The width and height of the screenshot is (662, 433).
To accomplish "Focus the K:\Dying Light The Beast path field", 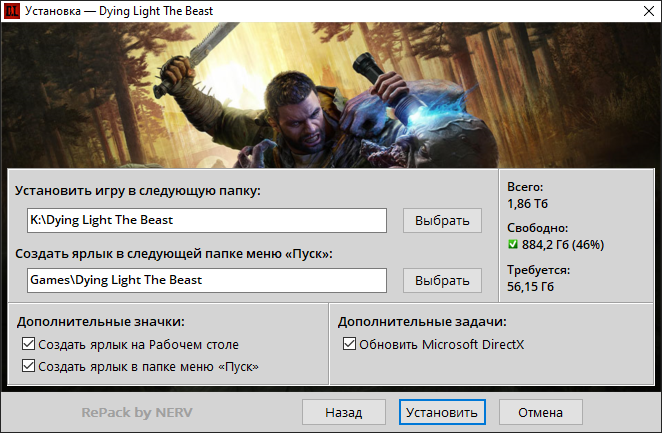I will pyautogui.click(x=206, y=220).
